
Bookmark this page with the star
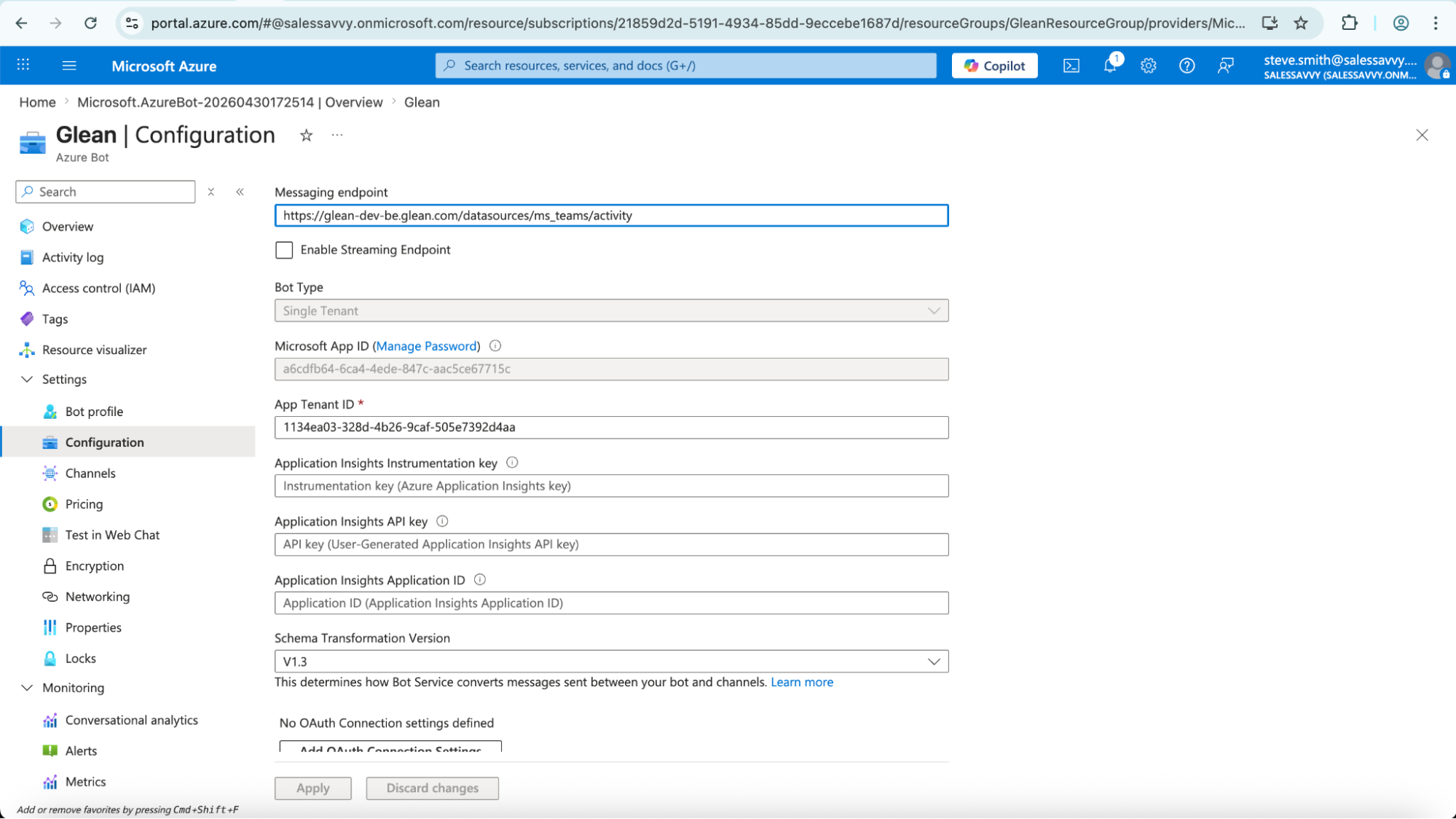[1302, 23]
